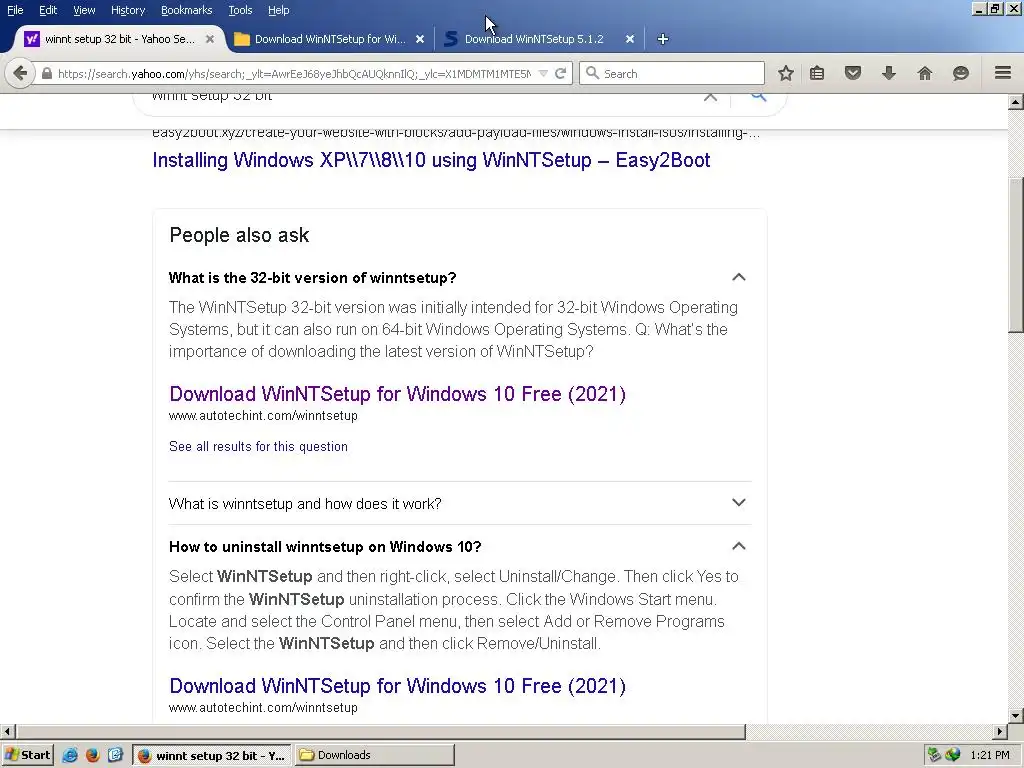Open the Help menu
The image size is (1024, 768).
278,10
